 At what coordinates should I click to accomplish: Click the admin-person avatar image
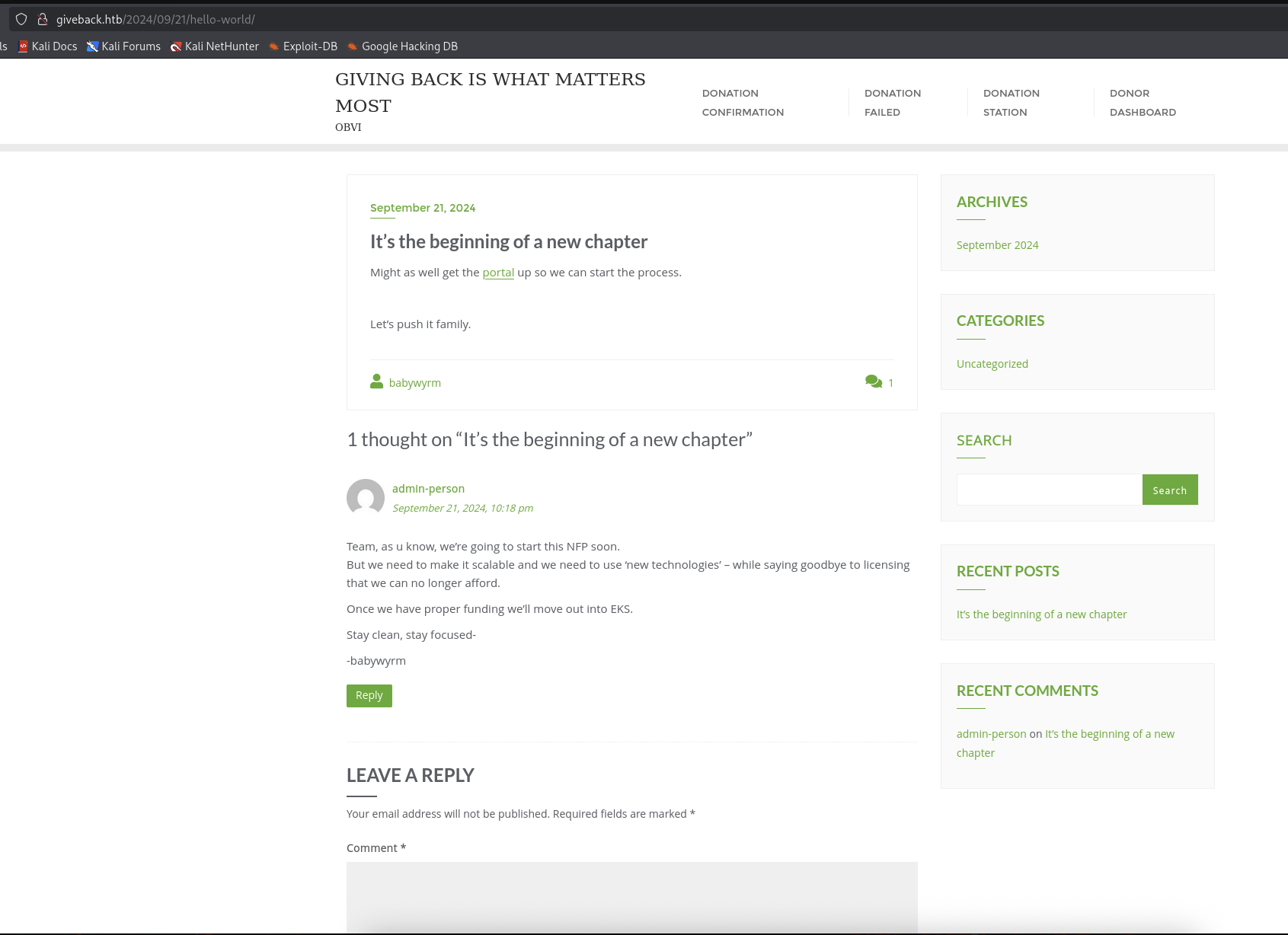[x=366, y=498]
